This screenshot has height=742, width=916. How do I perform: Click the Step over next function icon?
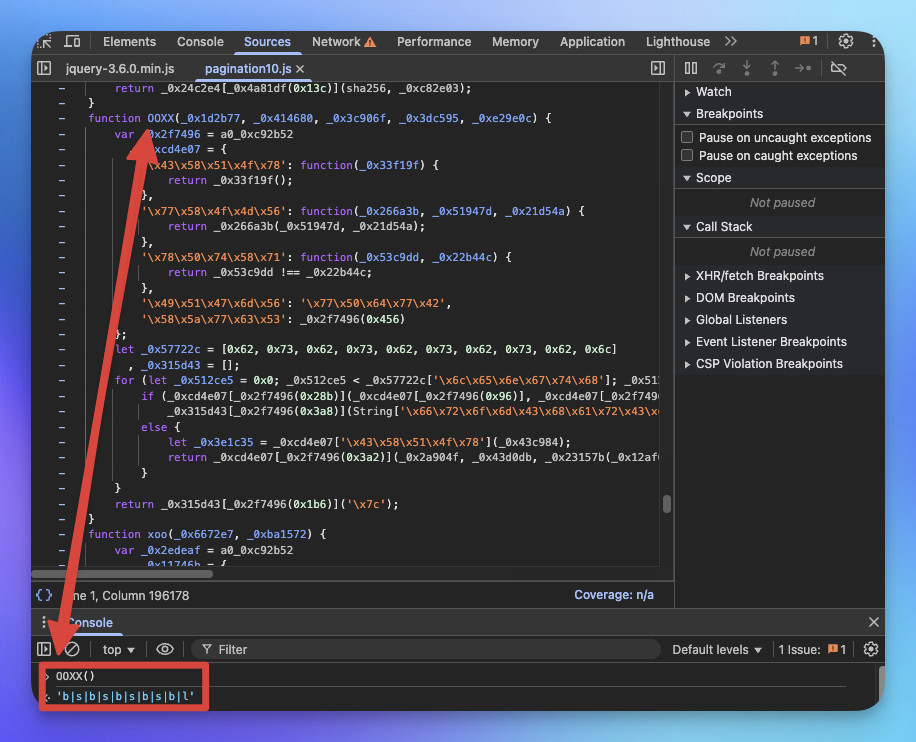(x=719, y=68)
